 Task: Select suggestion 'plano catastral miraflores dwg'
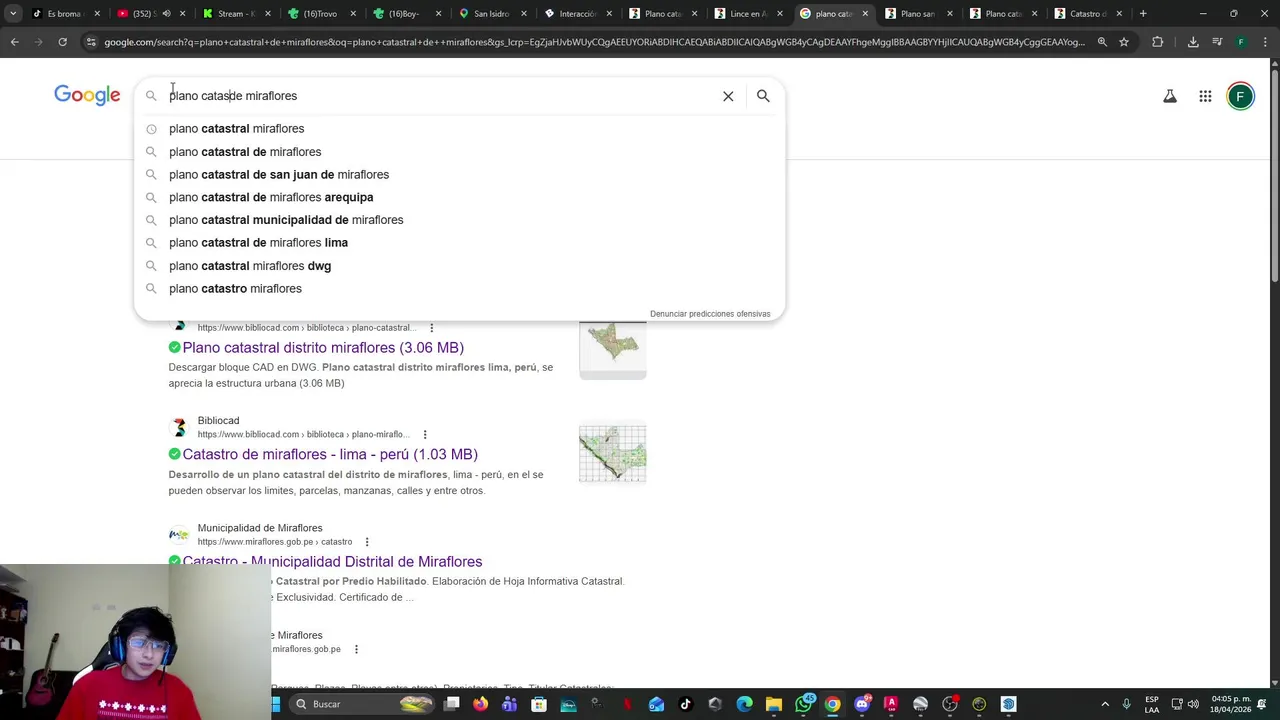[459, 265]
